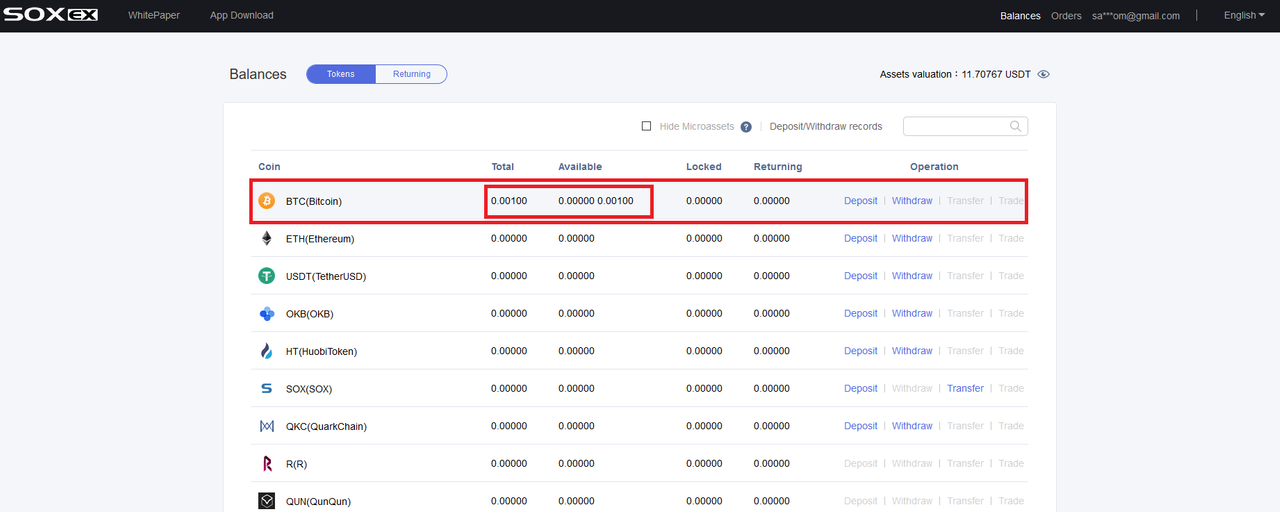
Task: Switch to the Returning toggle tab
Action: tap(411, 74)
